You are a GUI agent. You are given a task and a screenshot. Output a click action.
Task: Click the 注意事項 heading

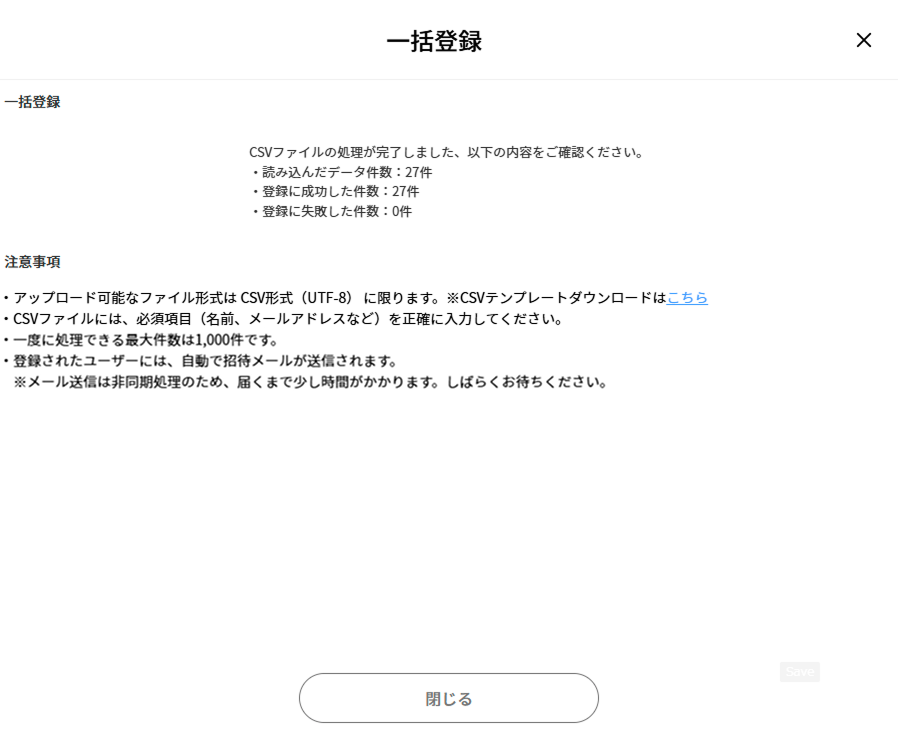pos(32,262)
